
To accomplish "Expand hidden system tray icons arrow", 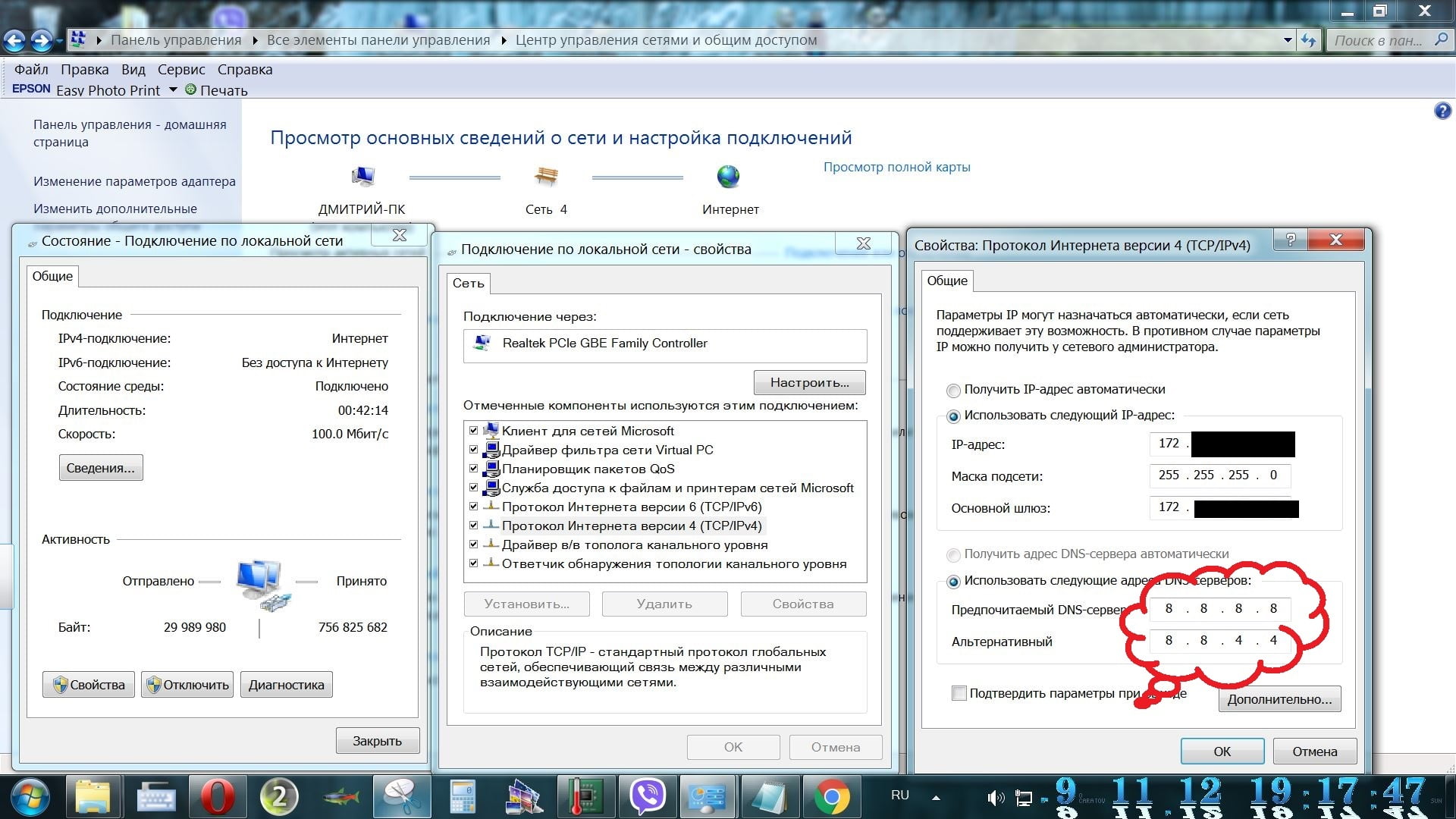I will tap(937, 798).
